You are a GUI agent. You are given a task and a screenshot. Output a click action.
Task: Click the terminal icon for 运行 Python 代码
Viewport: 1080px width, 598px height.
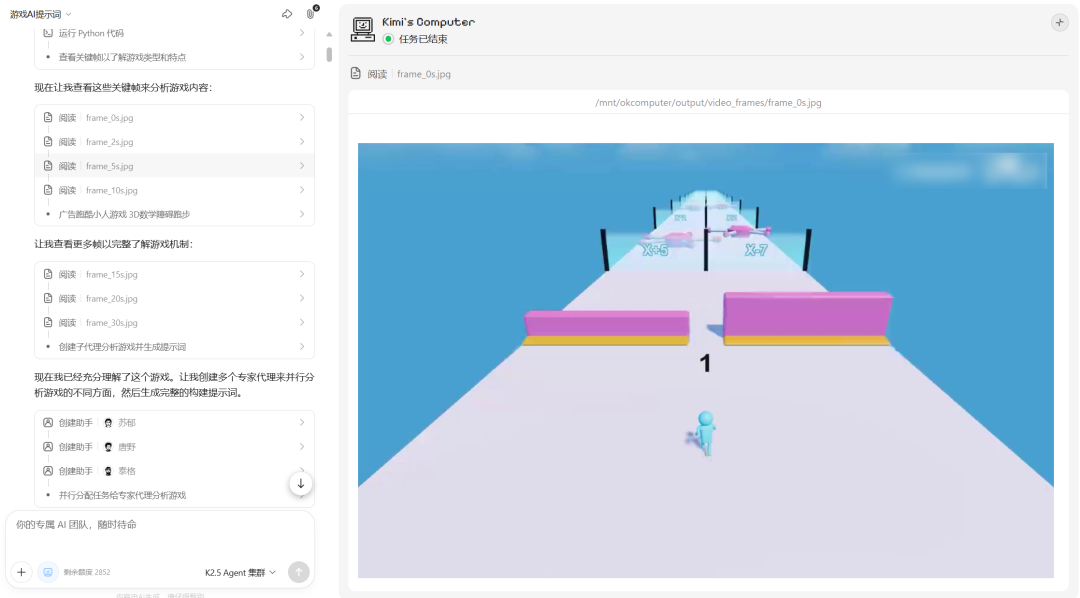48,33
